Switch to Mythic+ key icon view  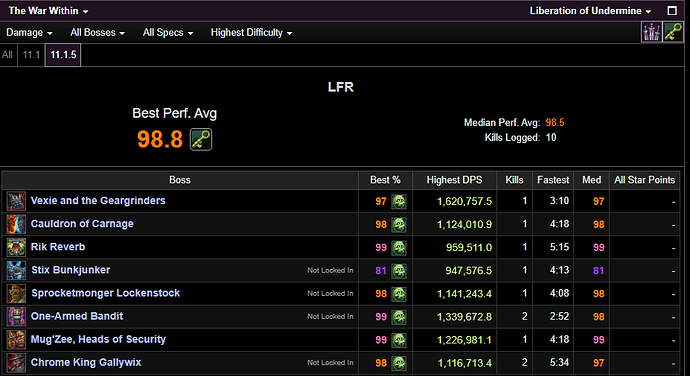coord(673,32)
